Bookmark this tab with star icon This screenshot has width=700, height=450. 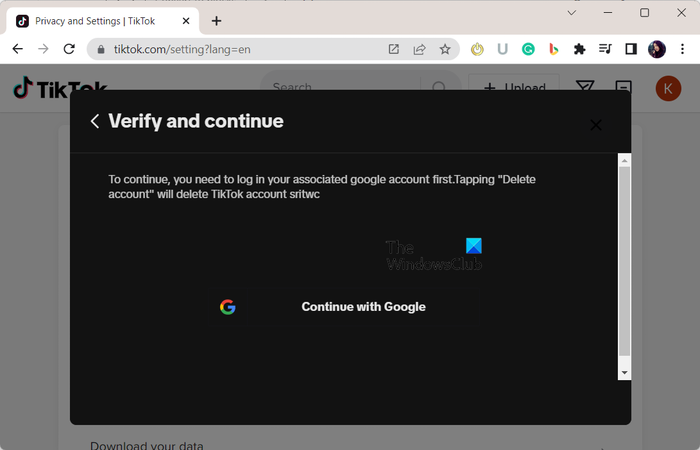click(x=445, y=49)
